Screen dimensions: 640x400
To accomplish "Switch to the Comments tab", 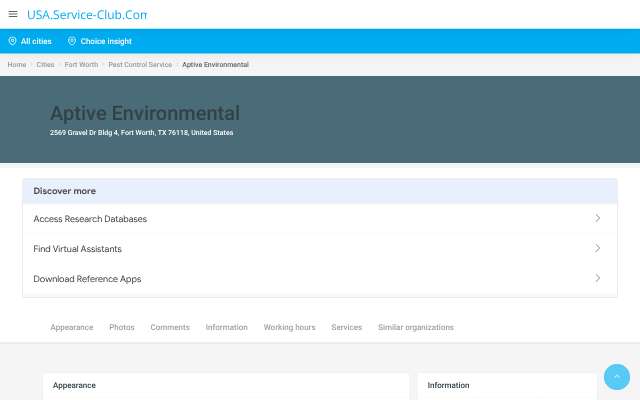I will (x=170, y=327).
